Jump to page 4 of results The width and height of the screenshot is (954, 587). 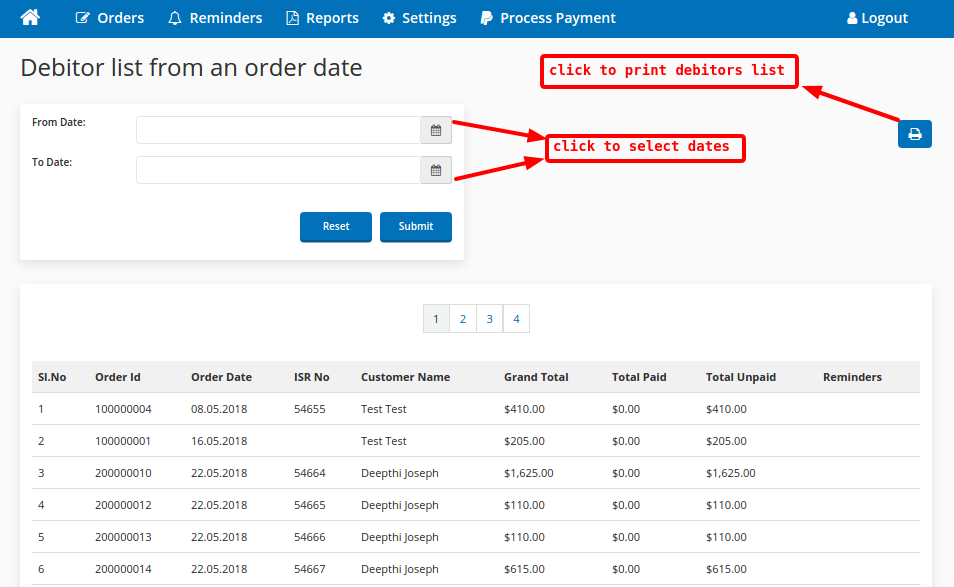[x=516, y=319]
